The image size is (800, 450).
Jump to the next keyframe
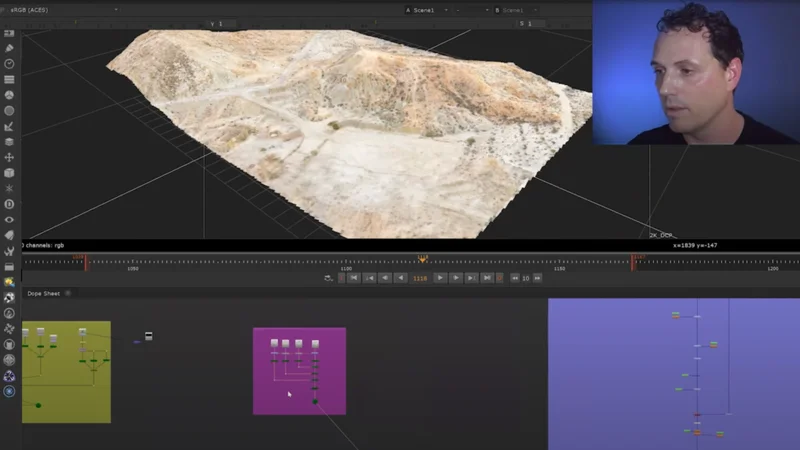pyautogui.click(x=471, y=278)
